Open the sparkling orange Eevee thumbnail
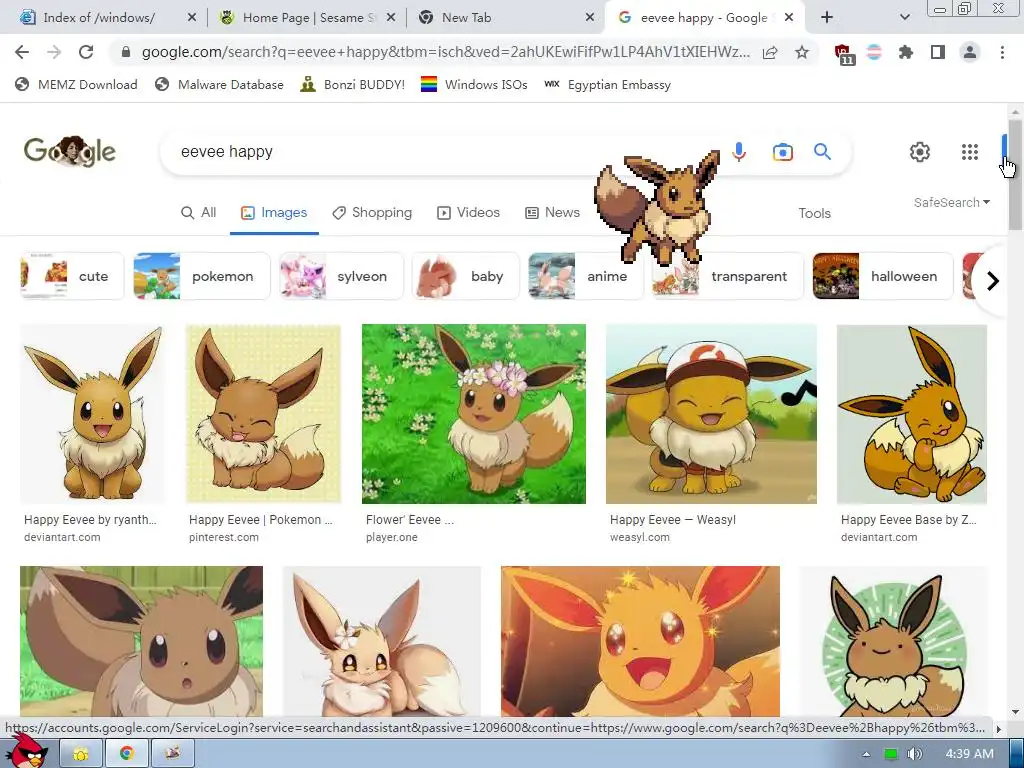Viewport: 1024px width, 768px height. [640, 641]
